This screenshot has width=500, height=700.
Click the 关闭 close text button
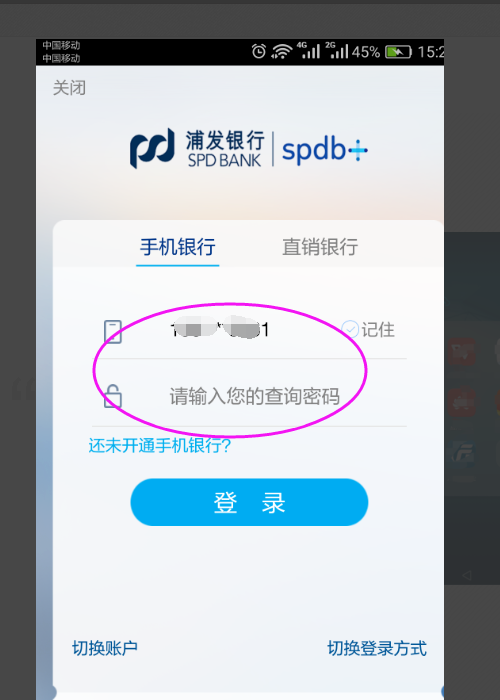coord(69,88)
